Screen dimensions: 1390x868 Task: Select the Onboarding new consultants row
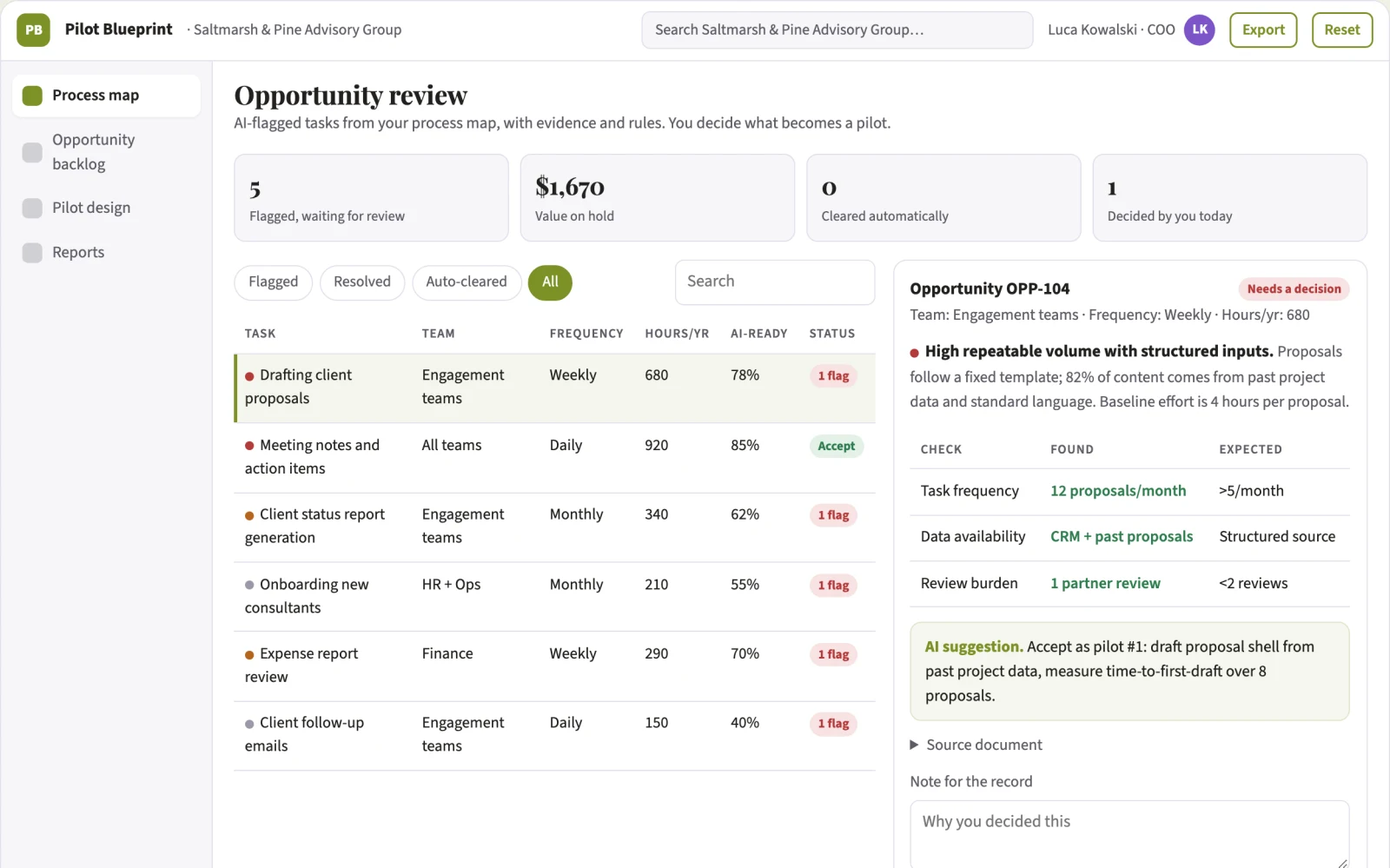click(554, 597)
